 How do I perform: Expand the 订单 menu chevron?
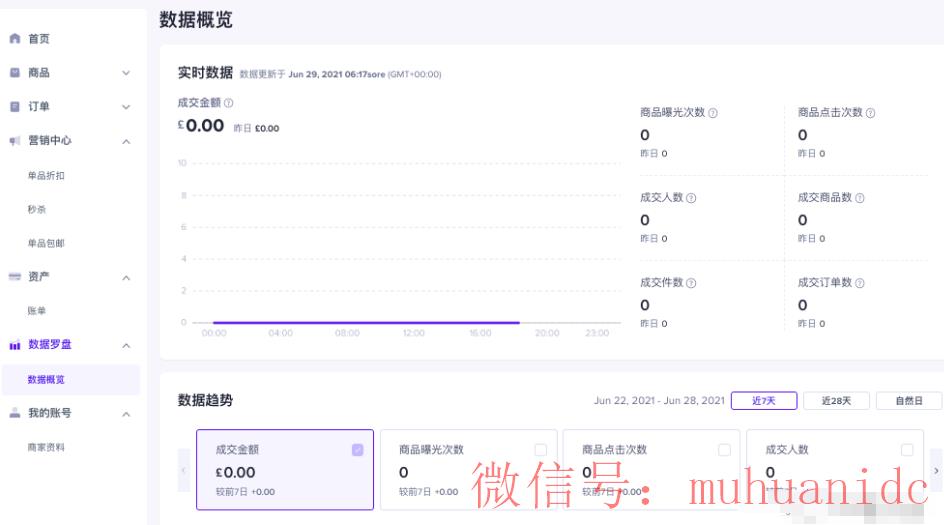[126, 107]
